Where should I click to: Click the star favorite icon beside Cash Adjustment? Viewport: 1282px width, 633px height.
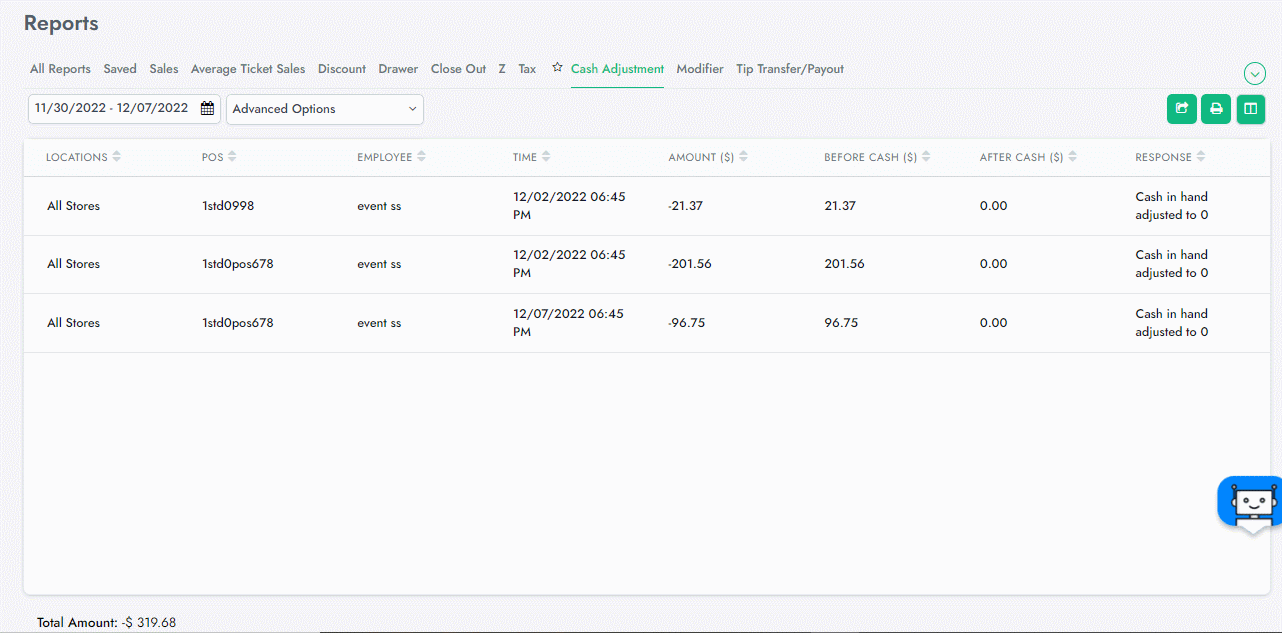(557, 68)
